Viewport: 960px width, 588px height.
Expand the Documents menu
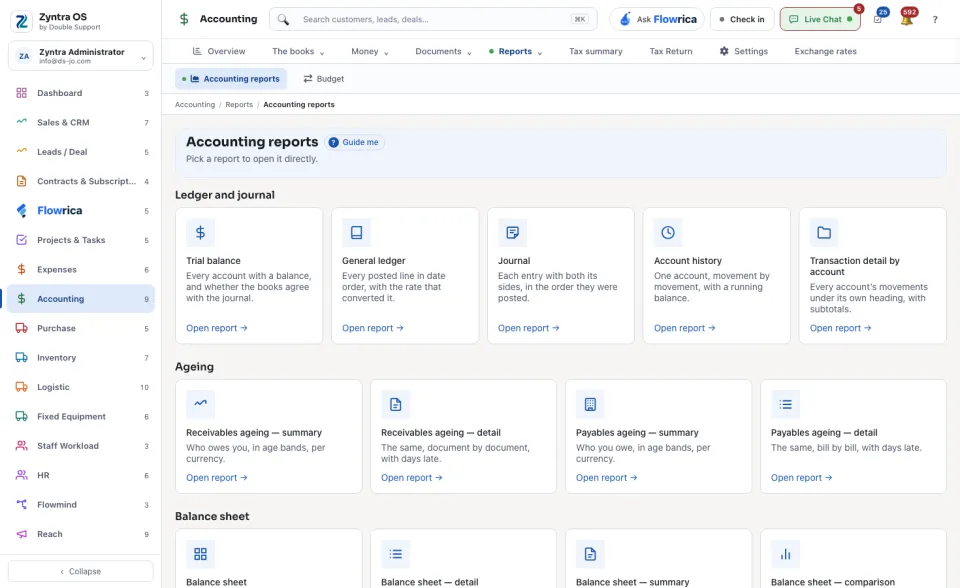[443, 51]
